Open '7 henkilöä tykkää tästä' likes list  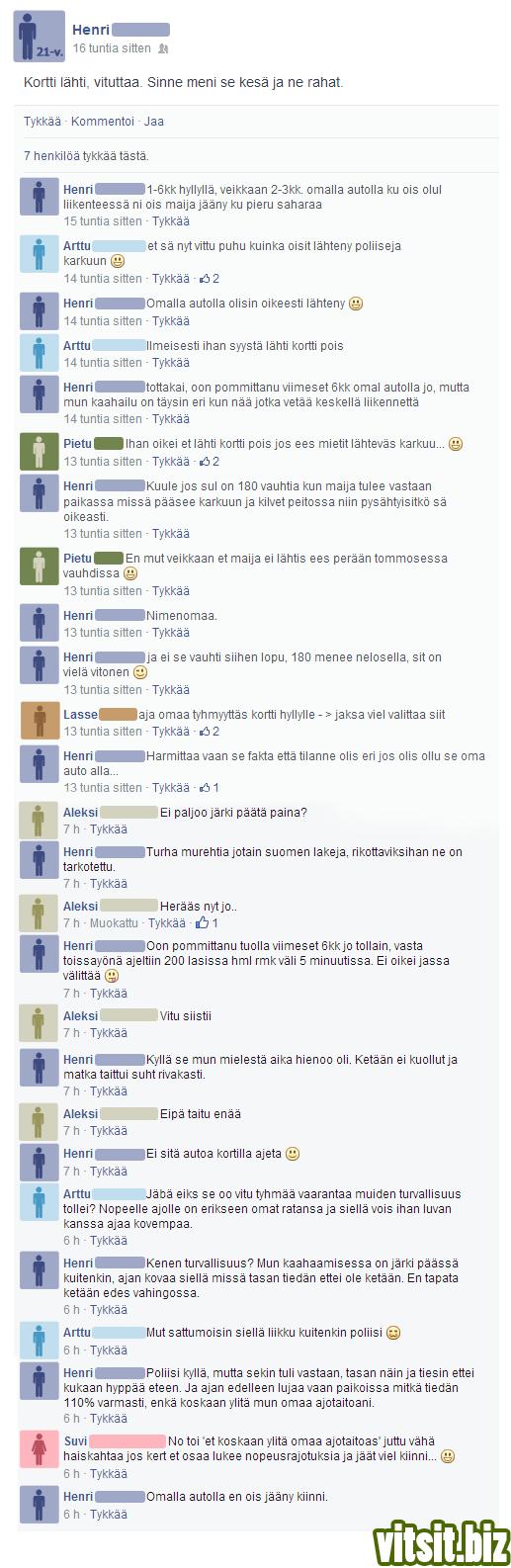point(86,156)
